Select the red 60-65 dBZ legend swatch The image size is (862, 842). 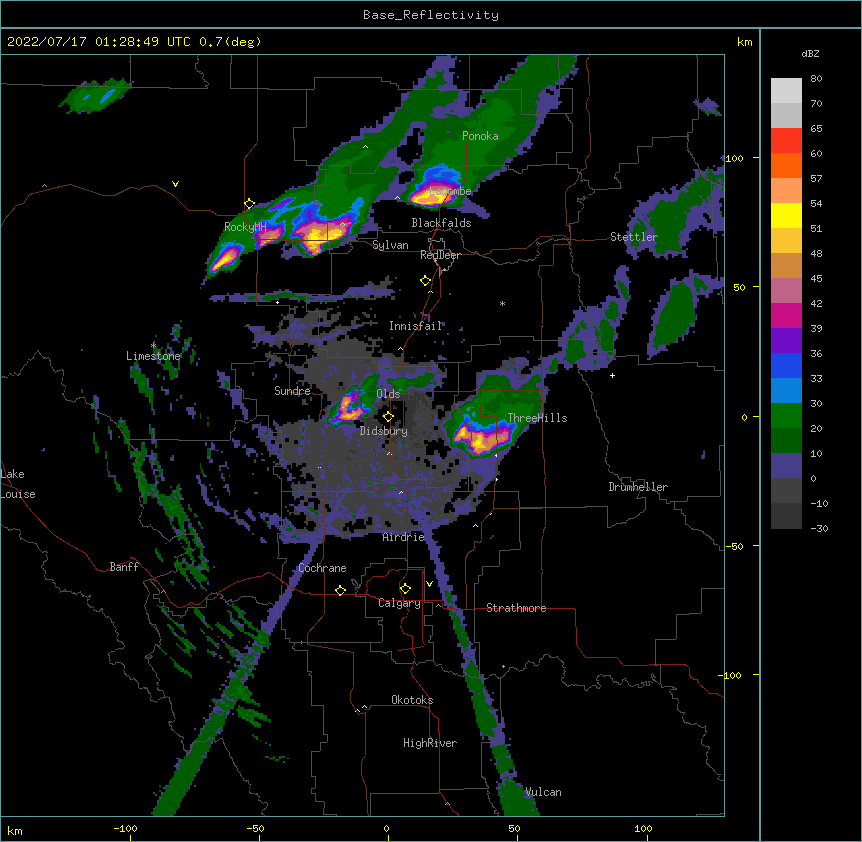pyautogui.click(x=786, y=140)
